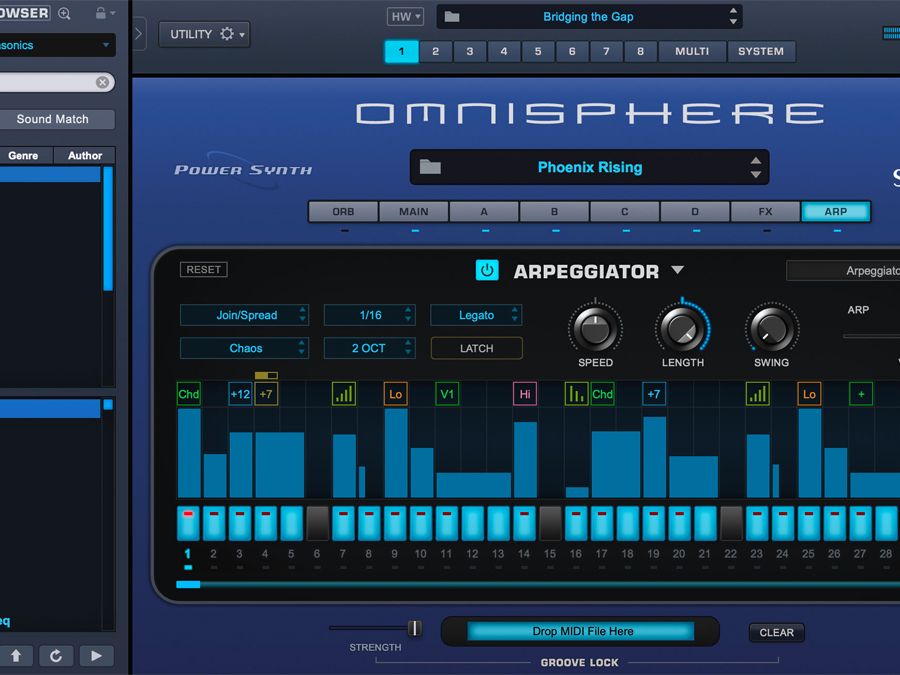The height and width of the screenshot is (675, 900).
Task: Click the Chd modifier on step 17
Action: click(x=602, y=394)
